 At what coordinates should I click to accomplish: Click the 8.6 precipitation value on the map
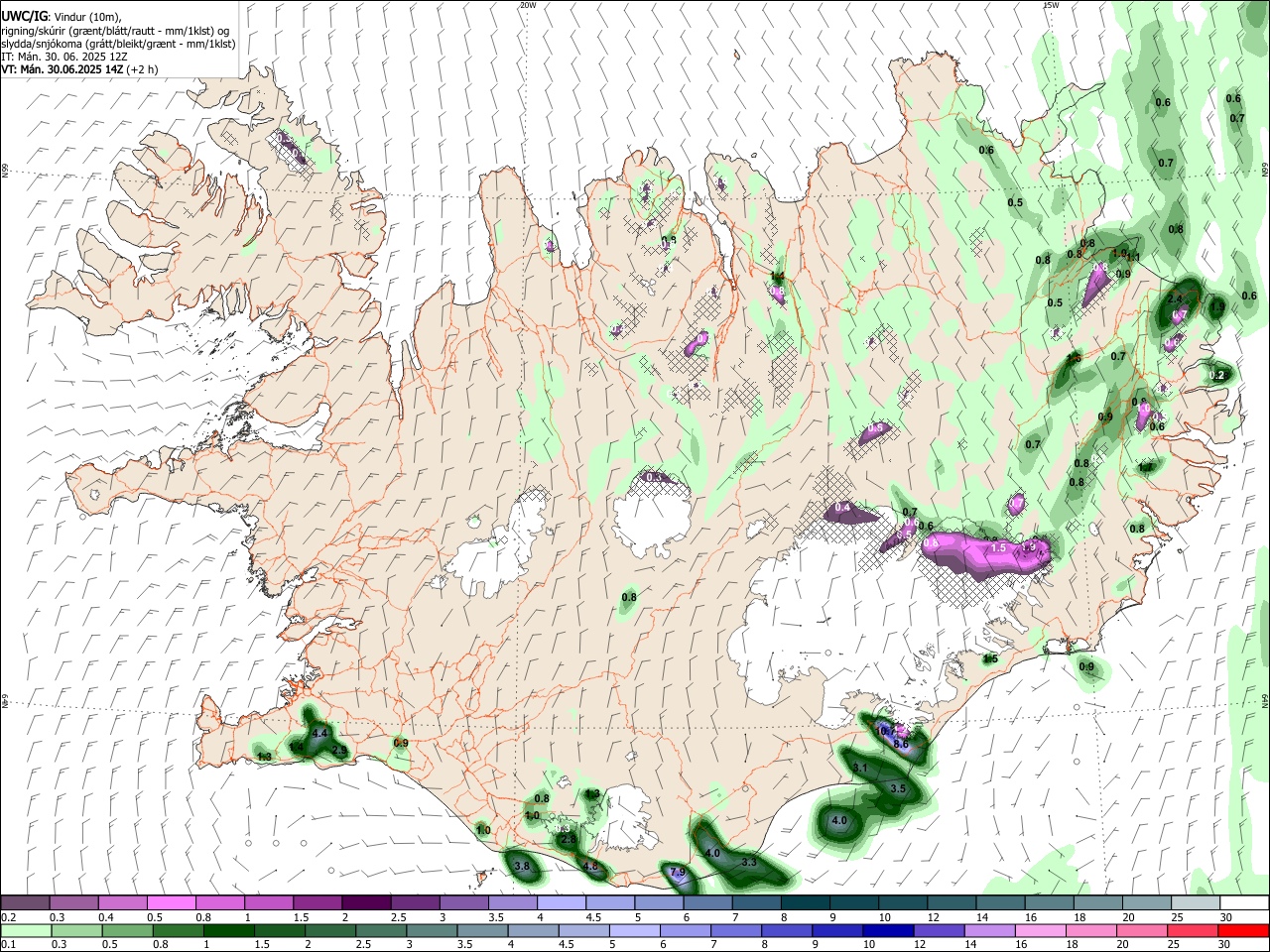[901, 743]
